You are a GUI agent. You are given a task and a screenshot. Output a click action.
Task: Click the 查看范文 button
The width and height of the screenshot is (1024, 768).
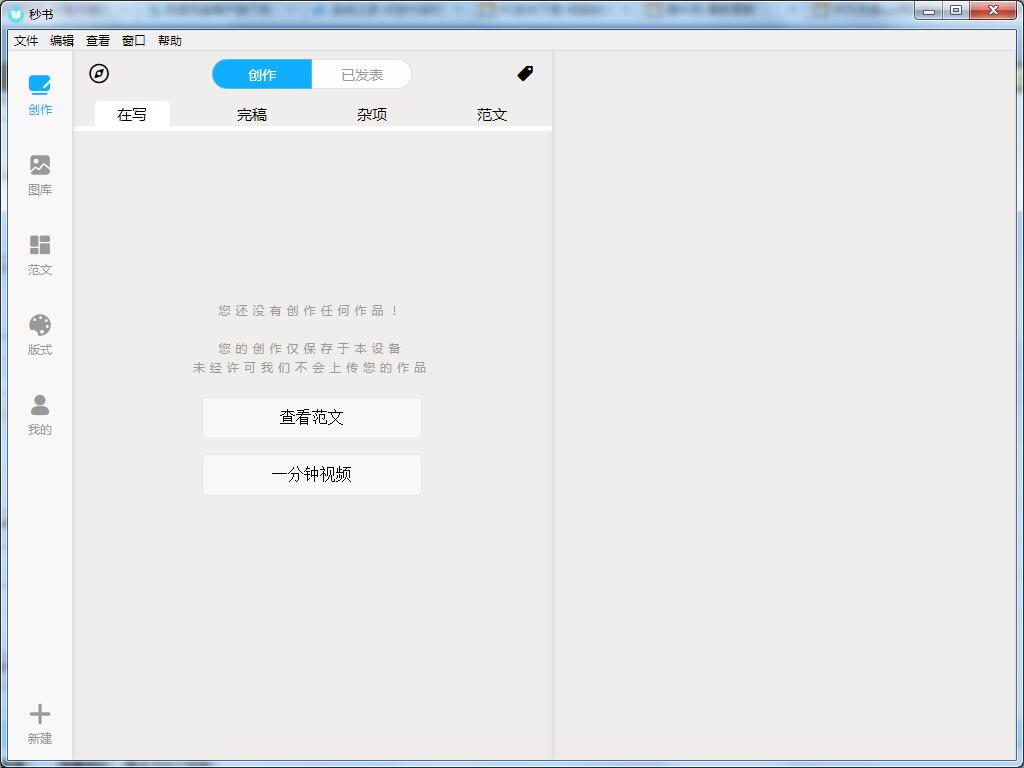click(x=312, y=418)
